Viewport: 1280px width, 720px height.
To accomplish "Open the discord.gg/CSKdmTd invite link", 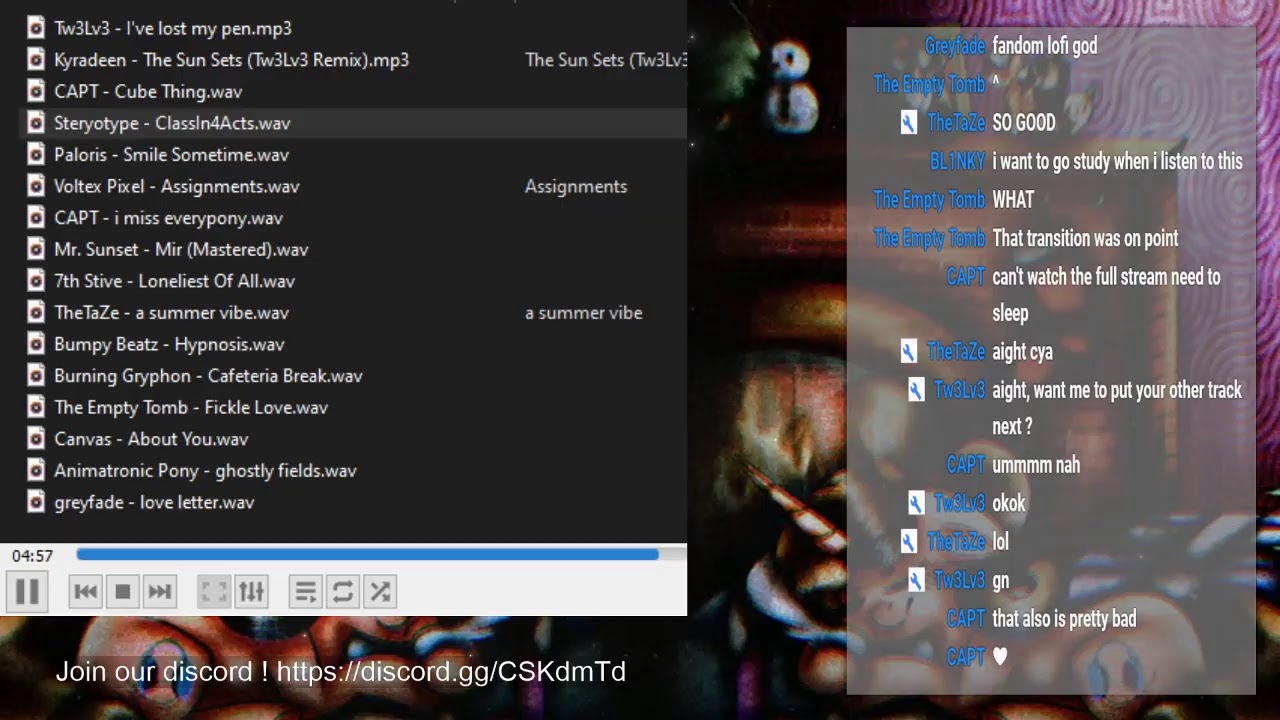I will point(450,672).
